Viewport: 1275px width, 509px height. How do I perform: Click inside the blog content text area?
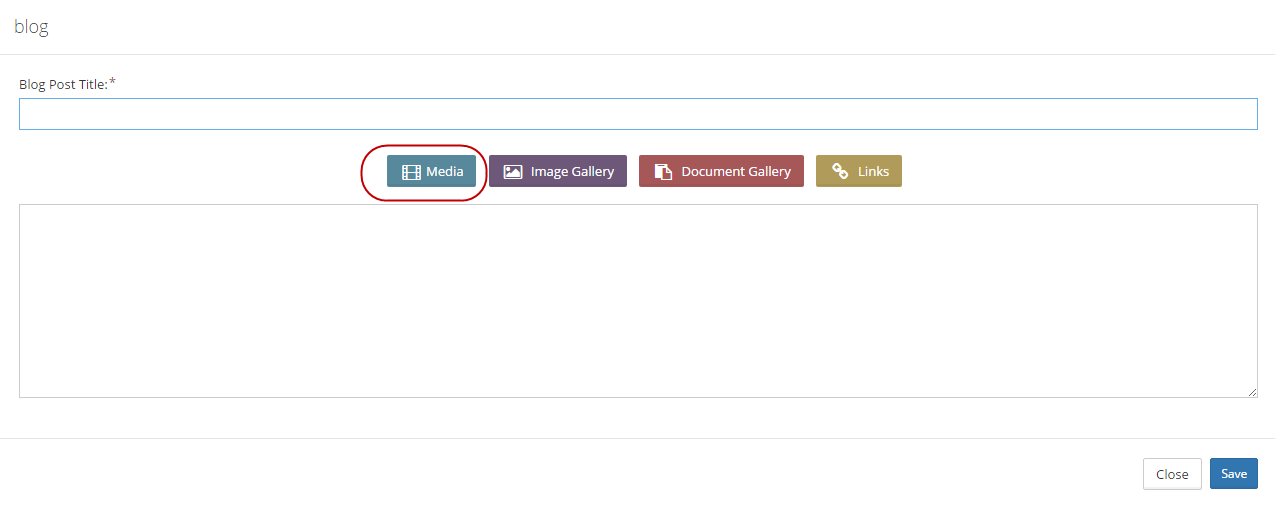coord(638,301)
